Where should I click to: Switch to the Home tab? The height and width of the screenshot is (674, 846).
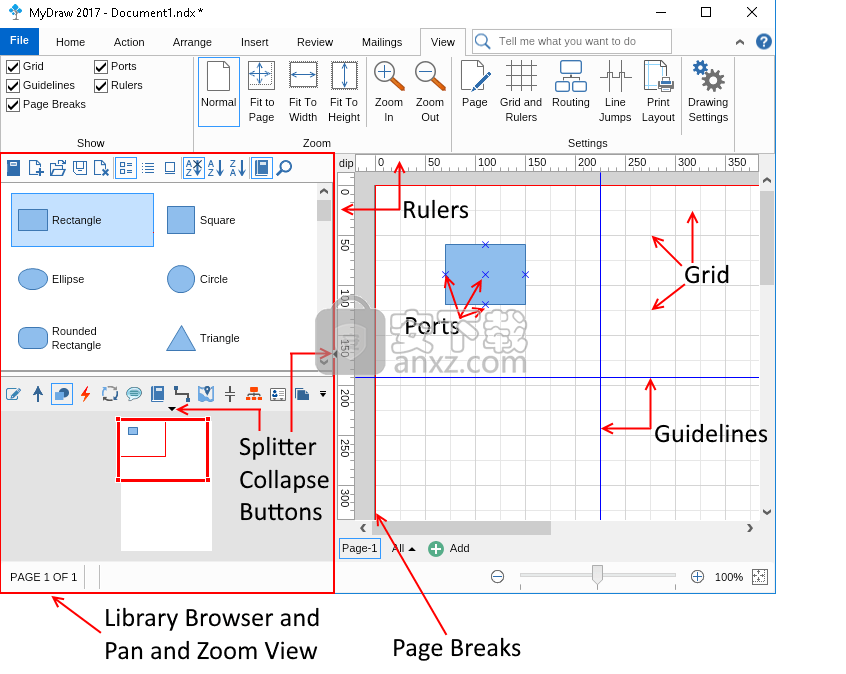tap(70, 42)
